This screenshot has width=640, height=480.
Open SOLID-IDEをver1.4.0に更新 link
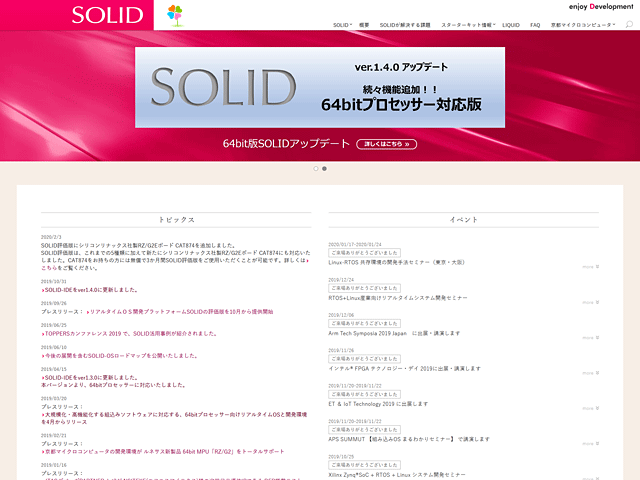pos(90,290)
